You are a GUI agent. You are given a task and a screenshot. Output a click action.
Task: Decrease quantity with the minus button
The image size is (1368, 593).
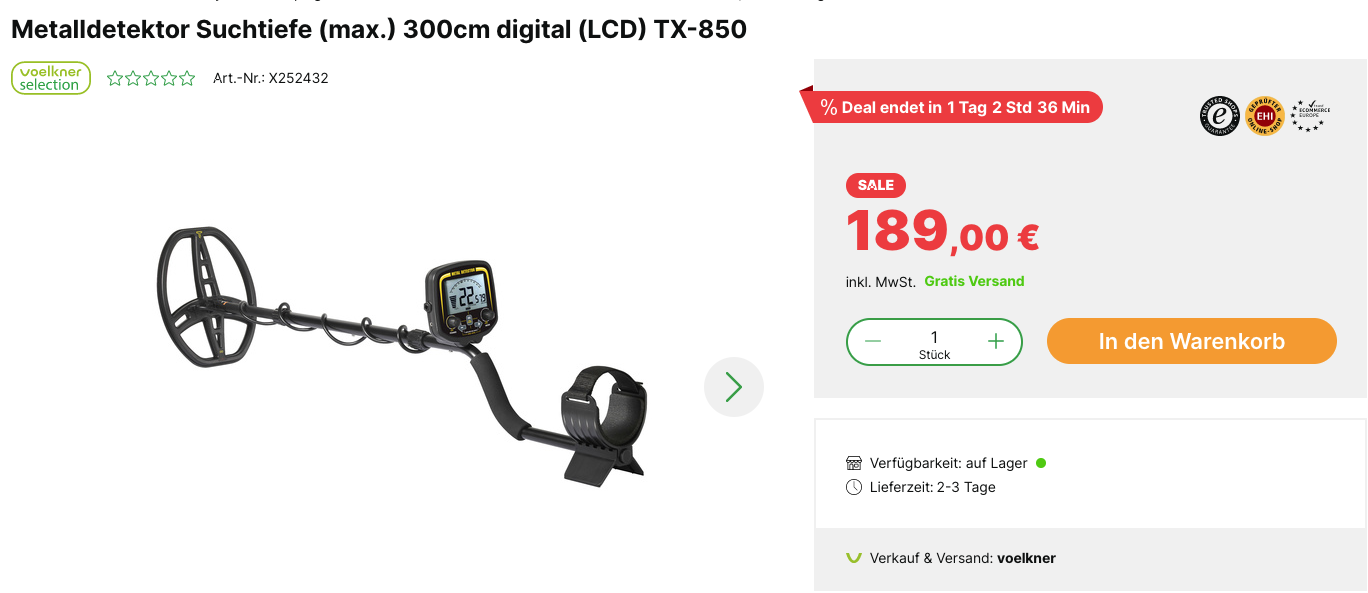tap(873, 341)
